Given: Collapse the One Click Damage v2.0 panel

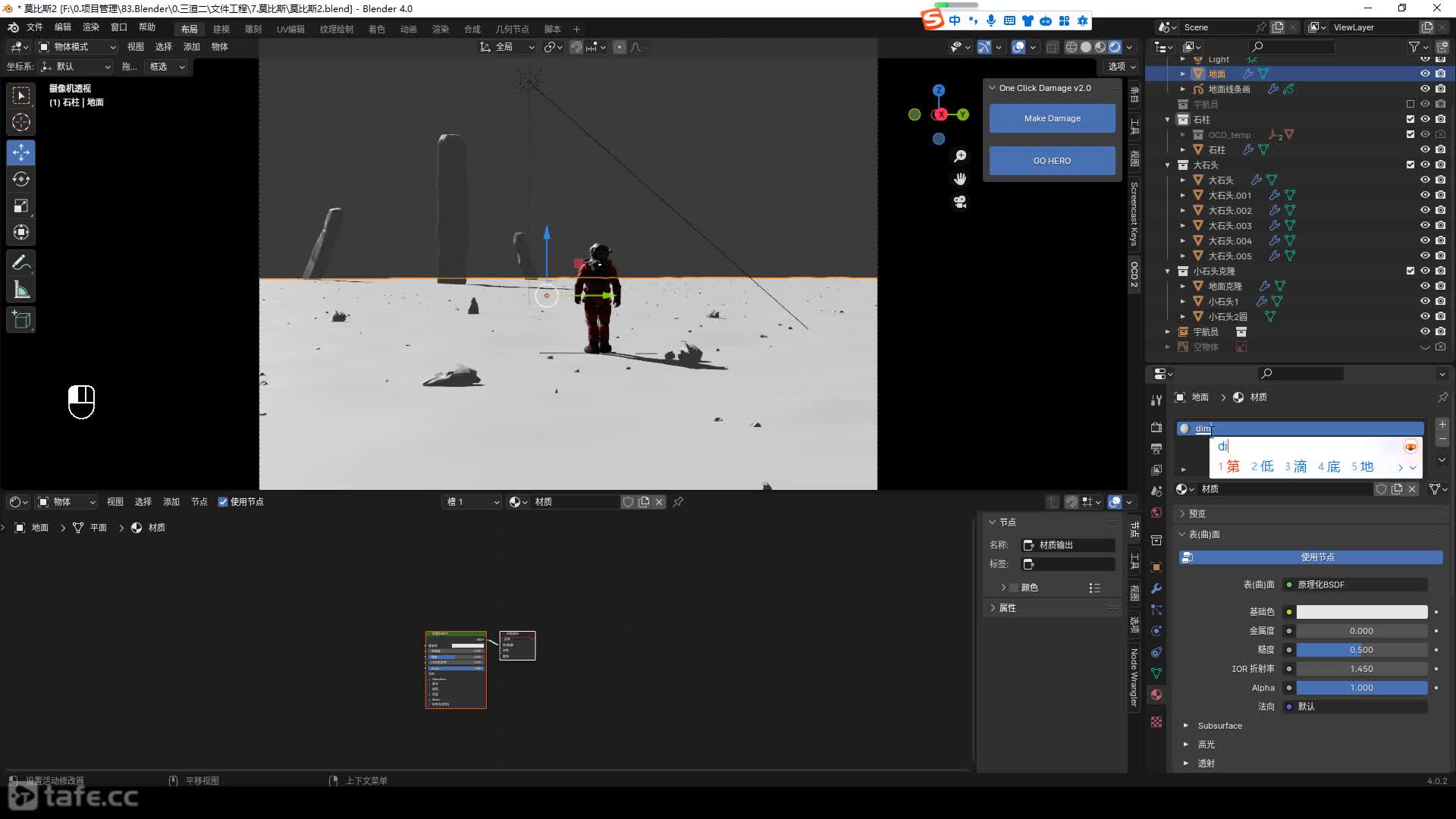Looking at the screenshot, I should (x=993, y=88).
